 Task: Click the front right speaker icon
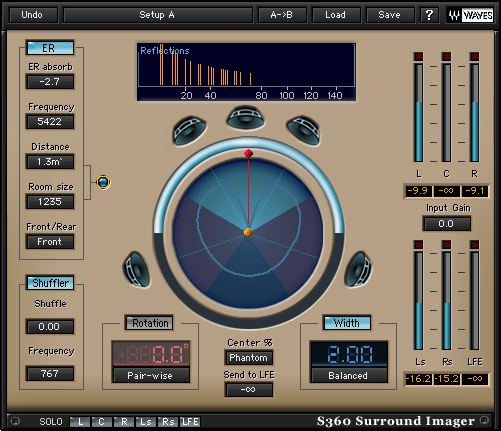point(304,130)
